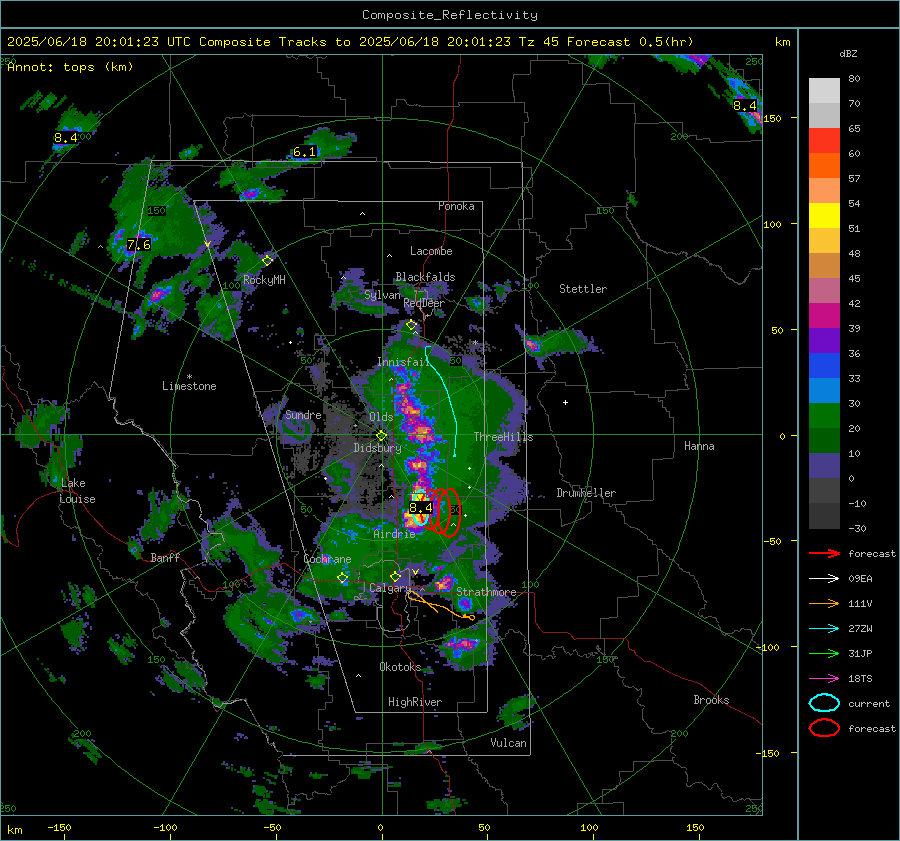The height and width of the screenshot is (841, 900).
Task: Click the red 60 dBZ color swatch
Action: pos(824,141)
